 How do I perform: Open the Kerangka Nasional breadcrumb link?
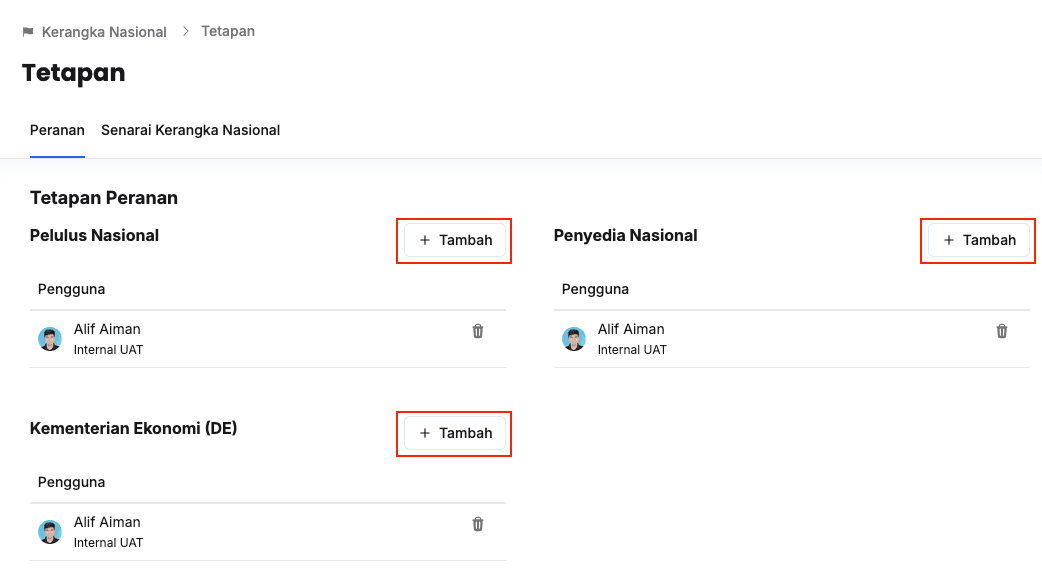click(x=104, y=32)
